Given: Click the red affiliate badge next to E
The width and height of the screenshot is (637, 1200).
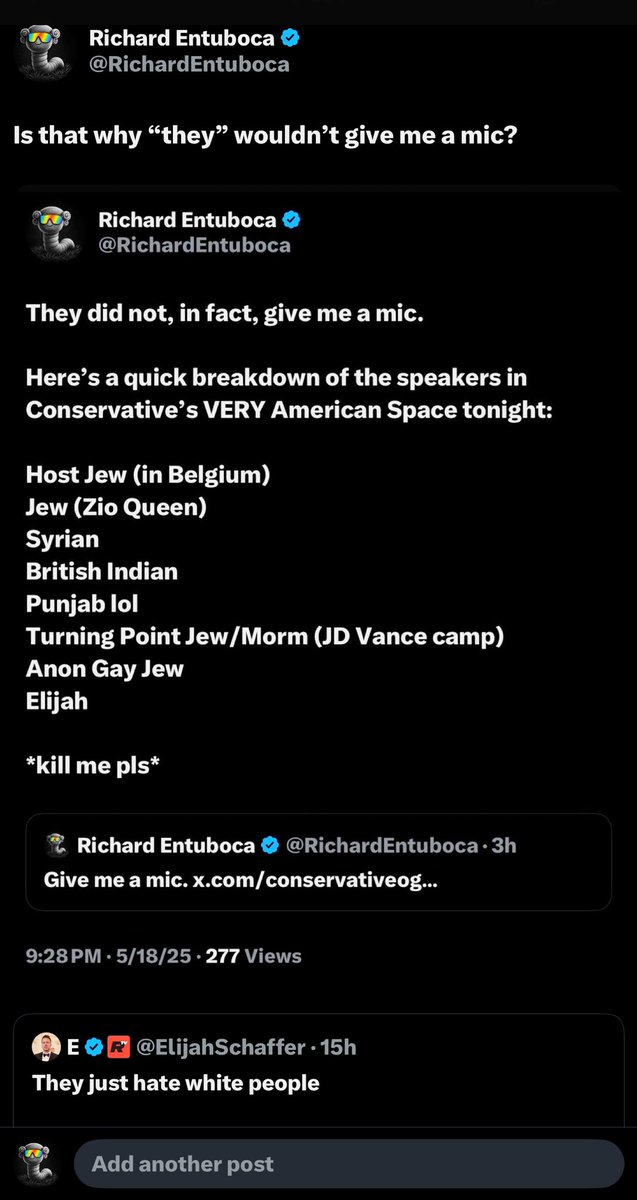Looking at the screenshot, I should [x=120, y=1048].
